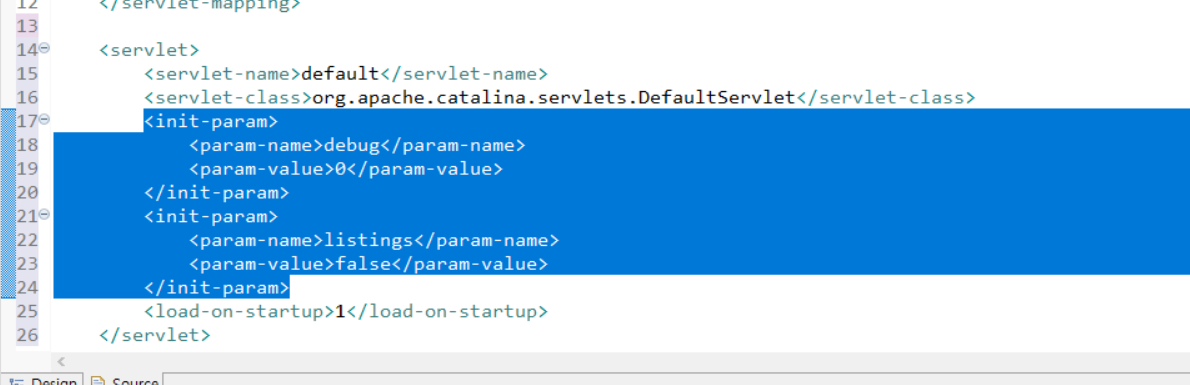Click 'org.apache.catalina.servlets.DefaultServlet' class name
The width and height of the screenshot is (1190, 385).
click(x=553, y=98)
